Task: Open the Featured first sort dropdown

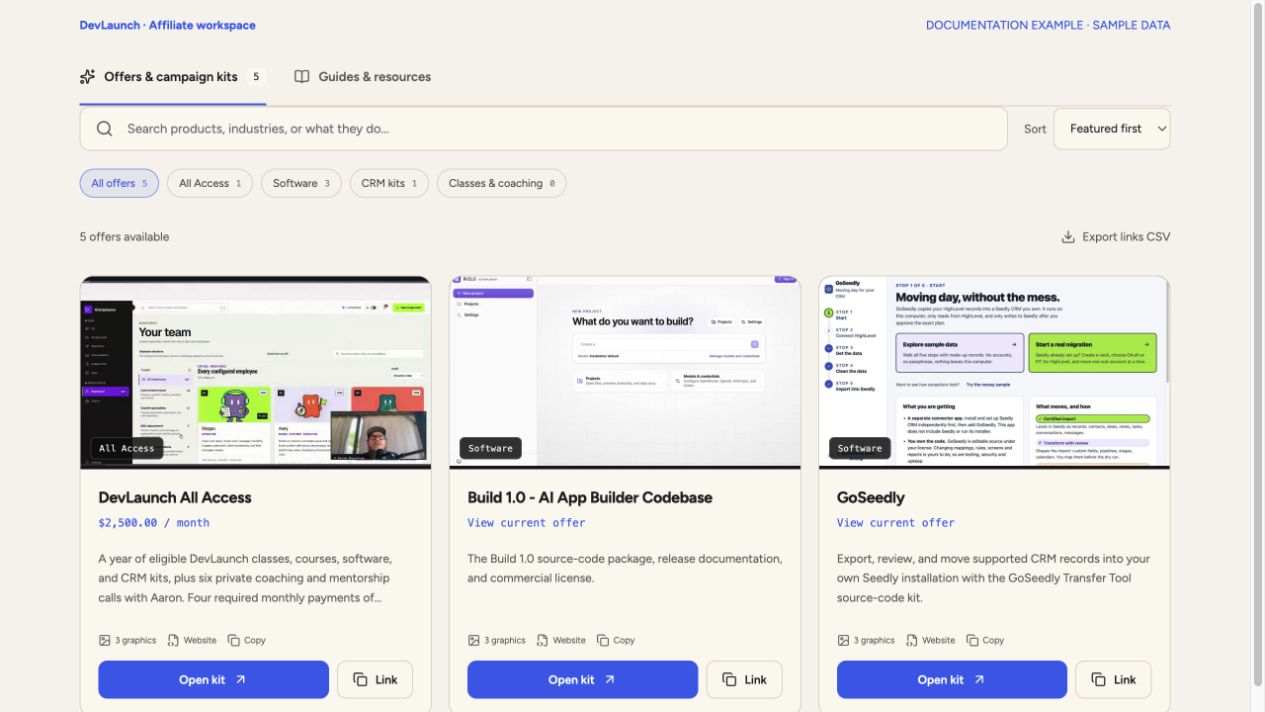Action: point(1112,129)
